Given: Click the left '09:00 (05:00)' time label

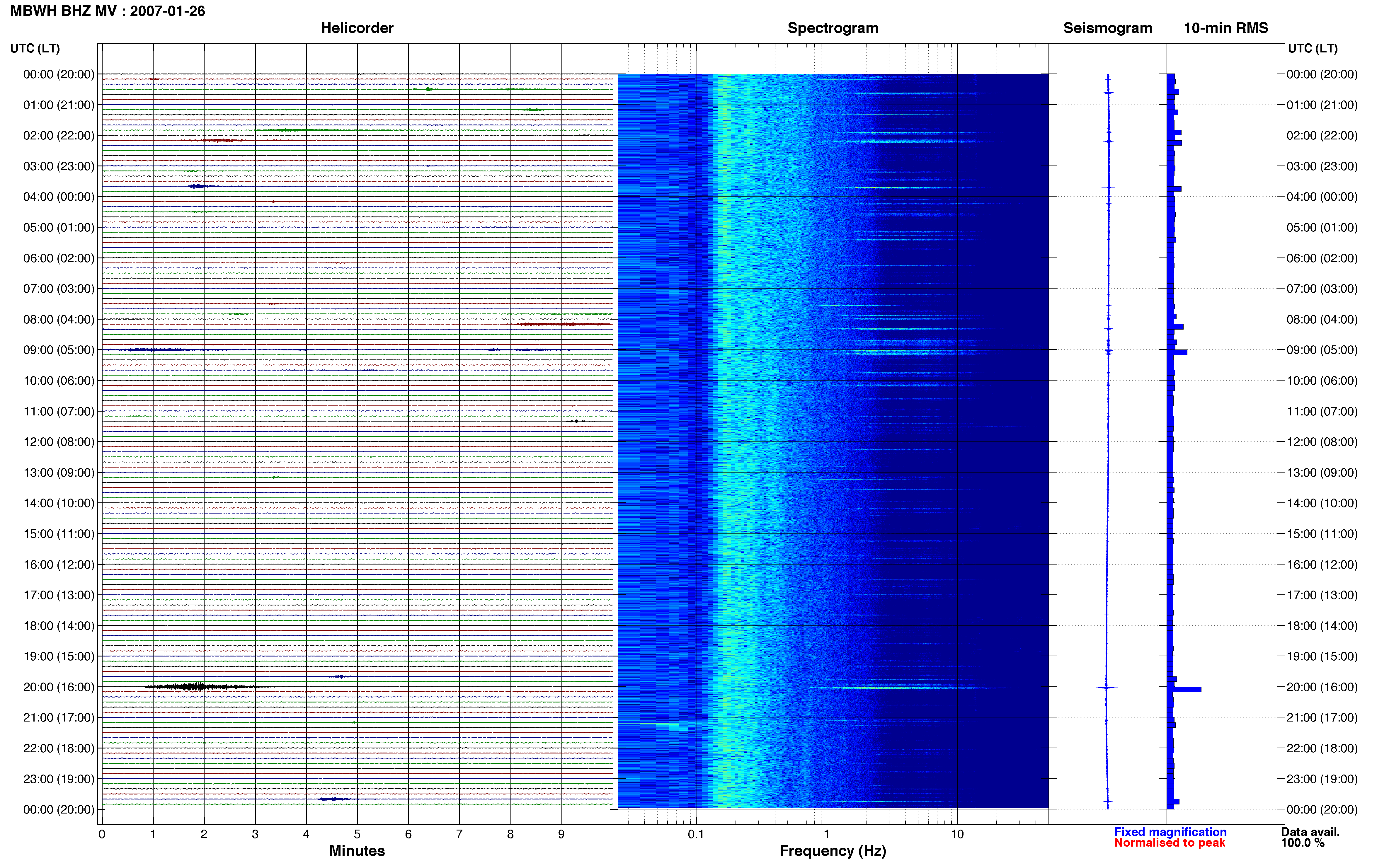Looking at the screenshot, I should coord(59,350).
